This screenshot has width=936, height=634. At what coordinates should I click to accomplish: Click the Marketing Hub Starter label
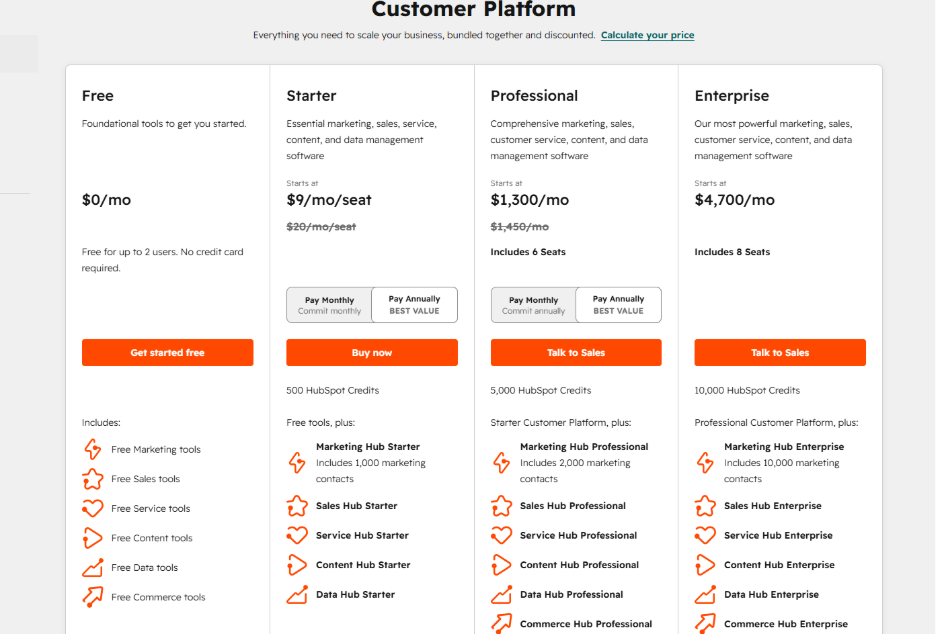pyautogui.click(x=368, y=447)
